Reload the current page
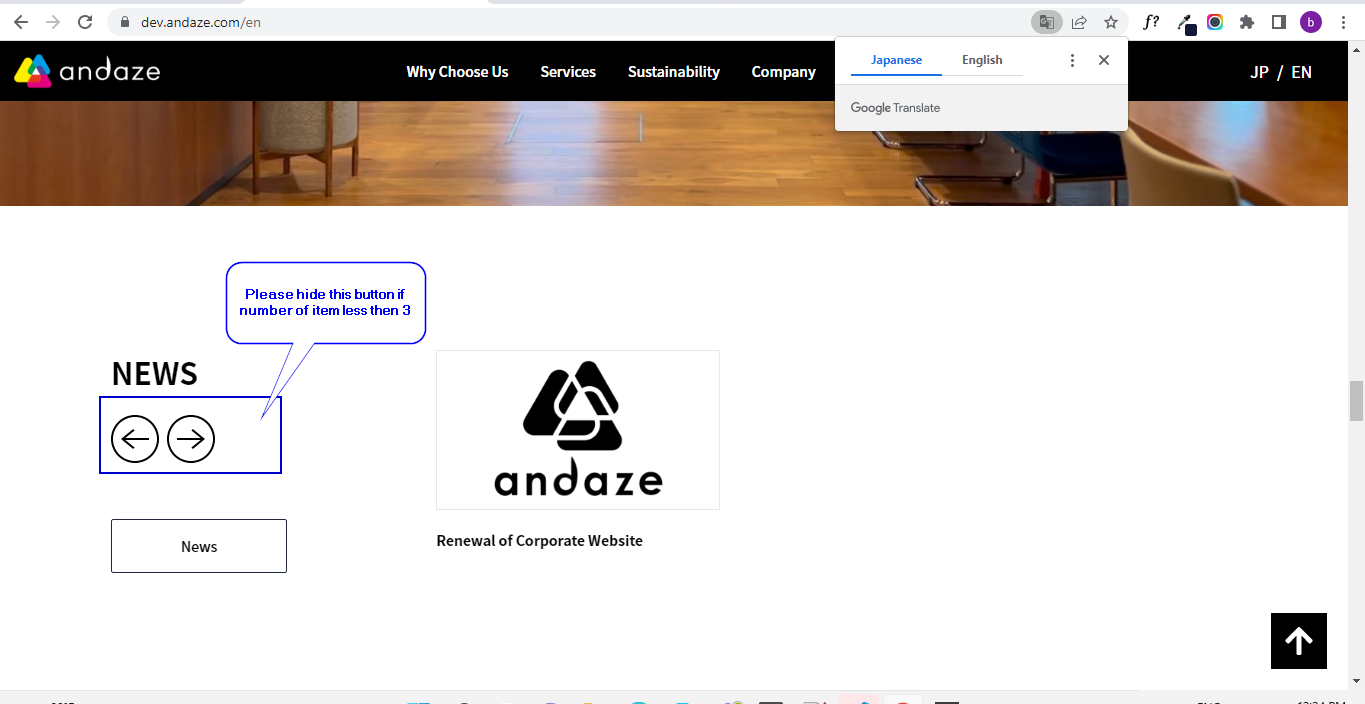 [84, 21]
